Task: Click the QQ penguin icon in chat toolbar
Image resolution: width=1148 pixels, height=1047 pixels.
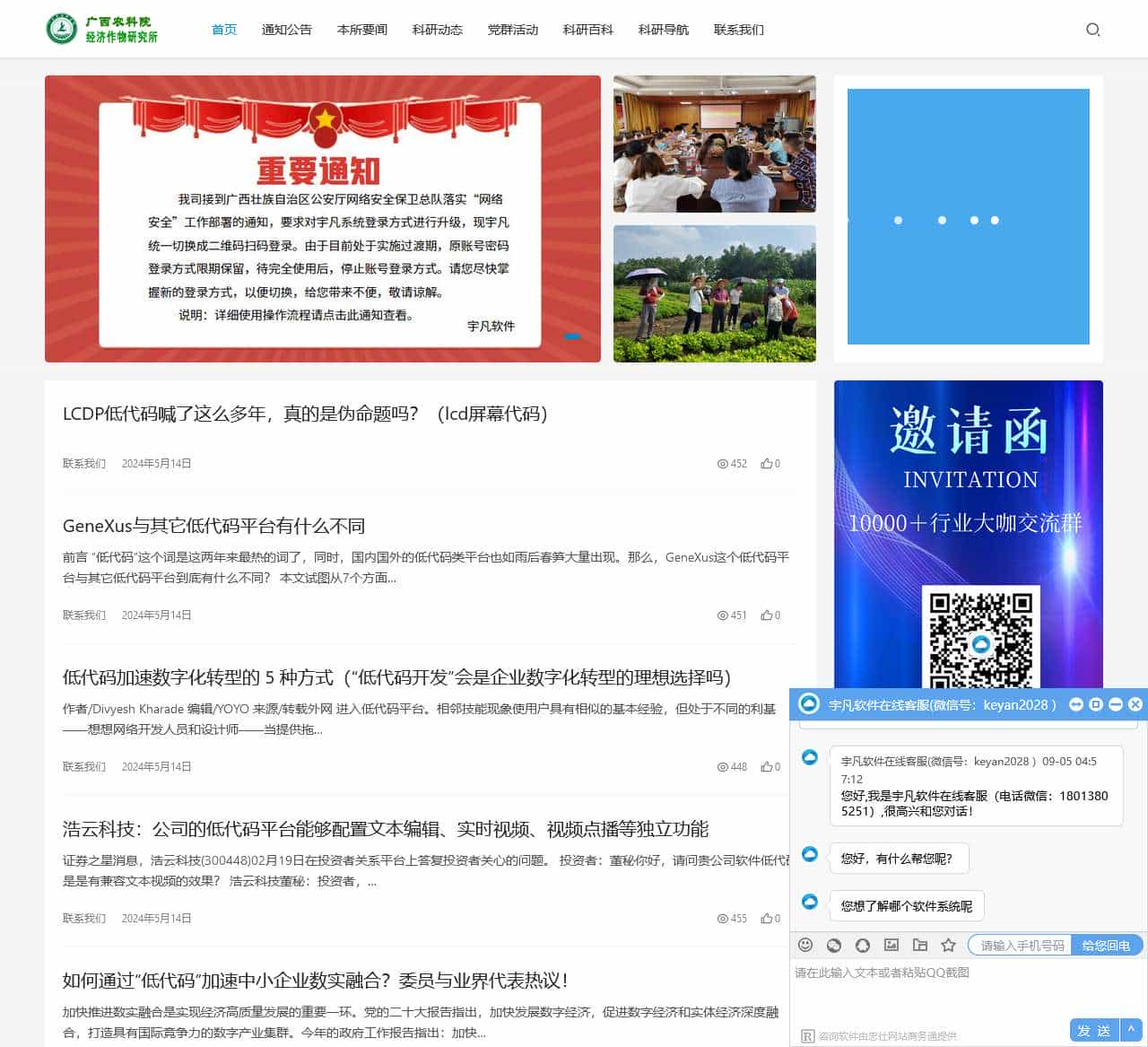Action: tap(863, 945)
